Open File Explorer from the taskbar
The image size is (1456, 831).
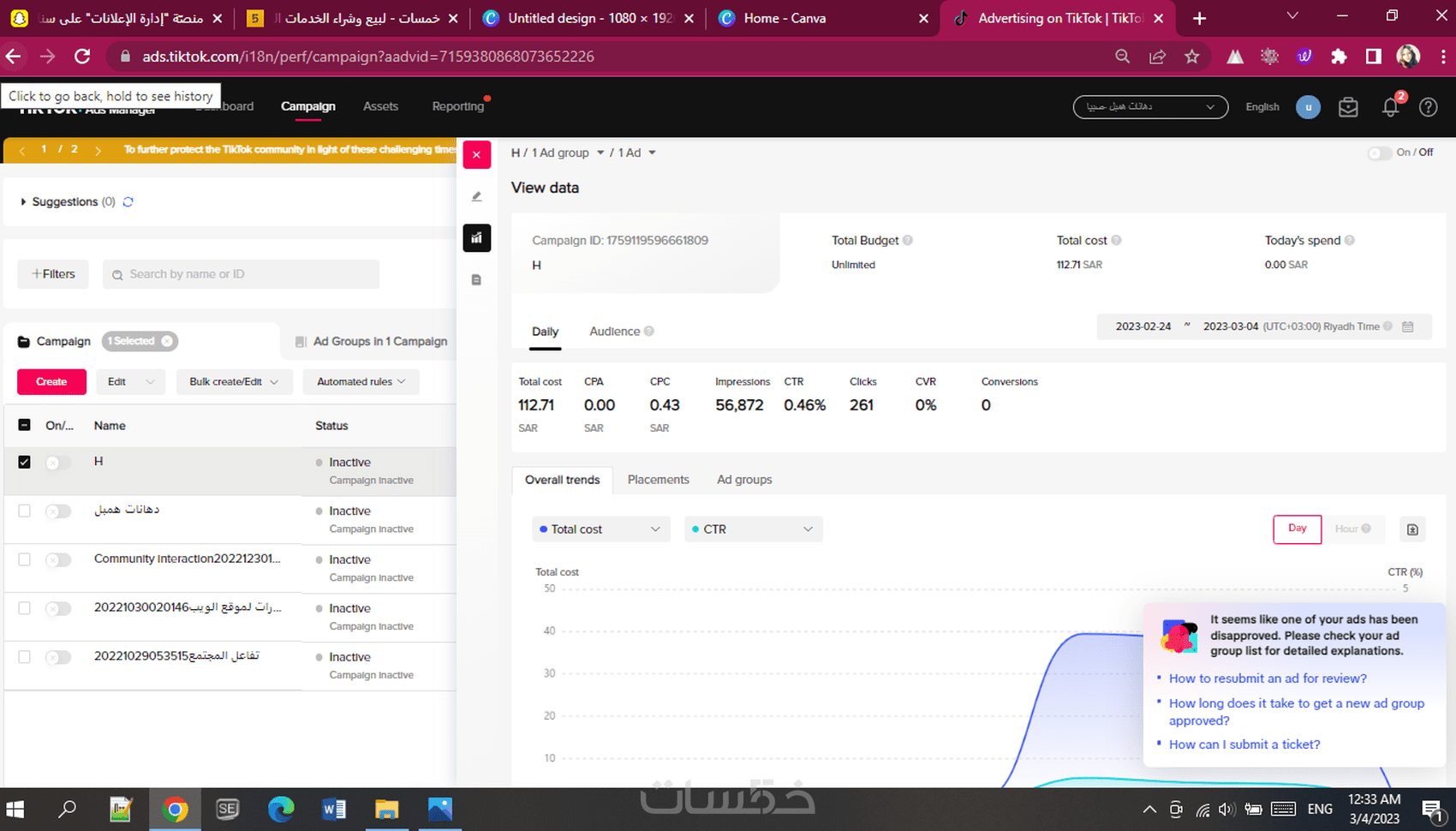pyautogui.click(x=387, y=810)
